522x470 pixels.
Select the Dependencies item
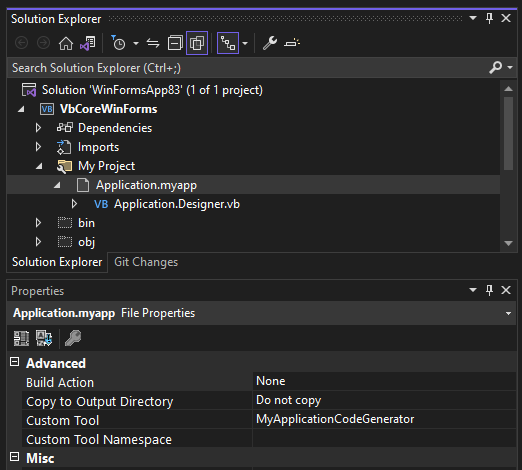coord(115,128)
